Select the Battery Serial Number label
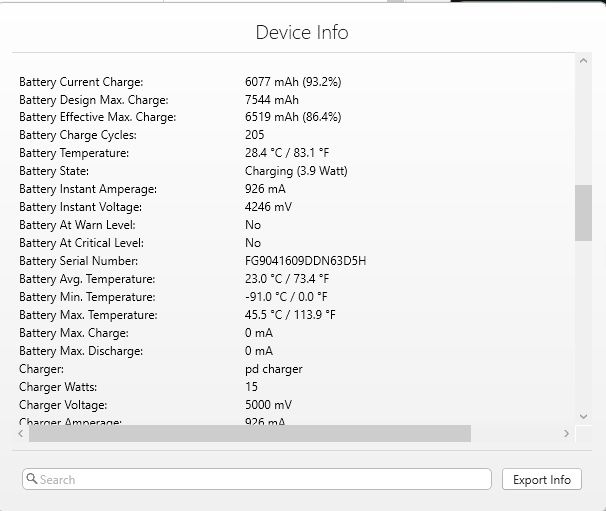The height and width of the screenshot is (511, 606). [78, 261]
